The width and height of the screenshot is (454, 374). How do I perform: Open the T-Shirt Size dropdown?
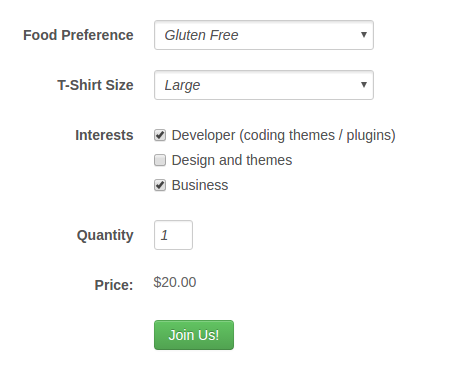pyautogui.click(x=264, y=85)
